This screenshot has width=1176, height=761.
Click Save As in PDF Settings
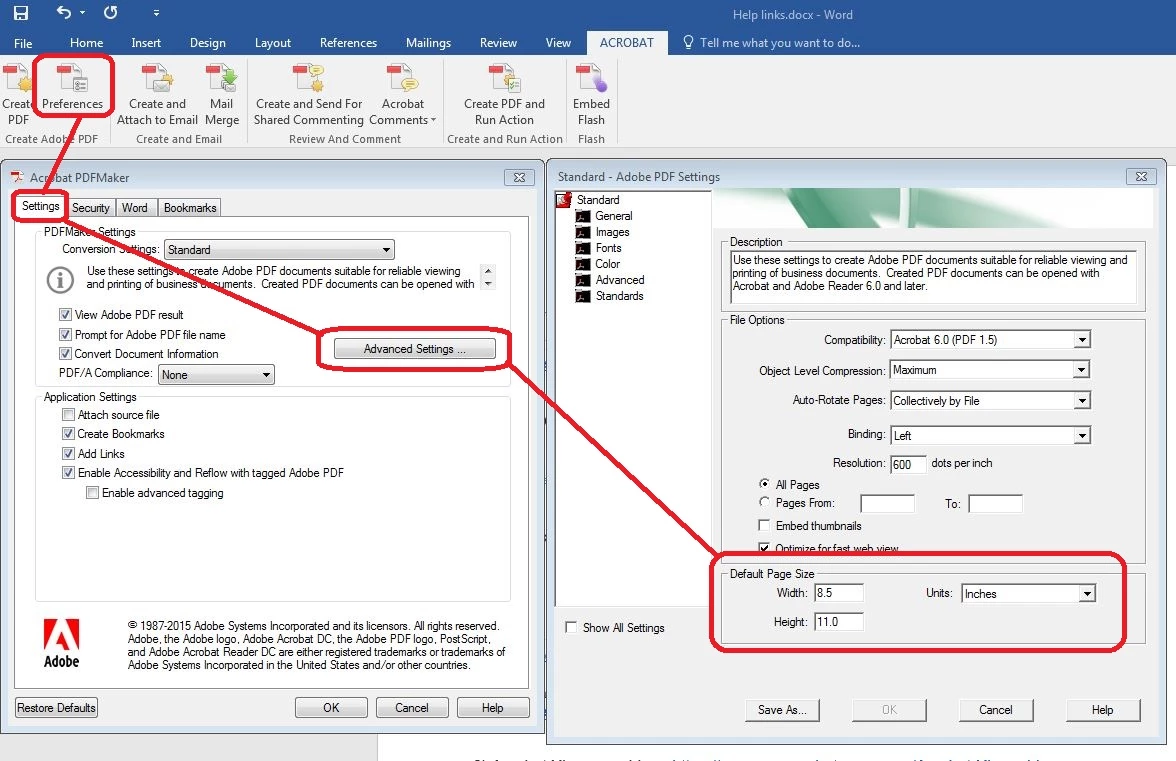click(782, 710)
